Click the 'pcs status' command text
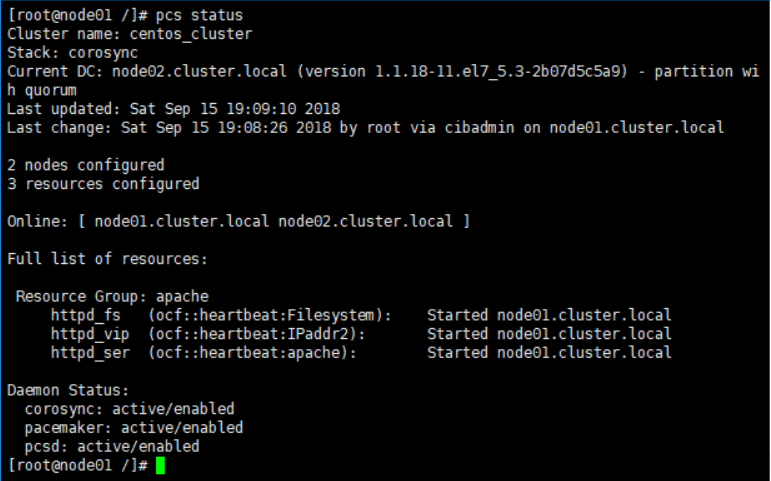771x481 pixels. (x=199, y=15)
